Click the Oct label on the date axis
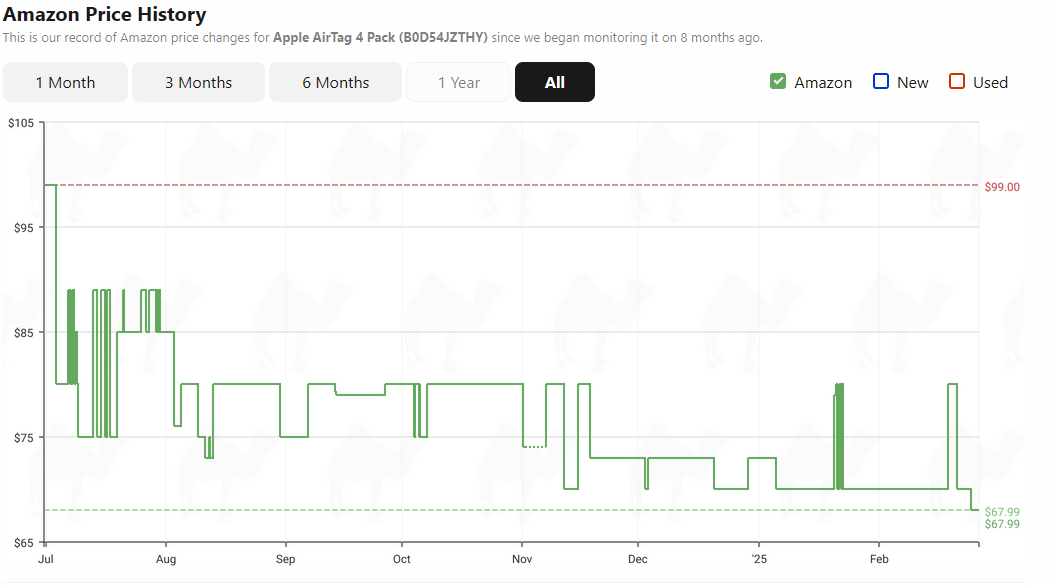 (x=402, y=558)
